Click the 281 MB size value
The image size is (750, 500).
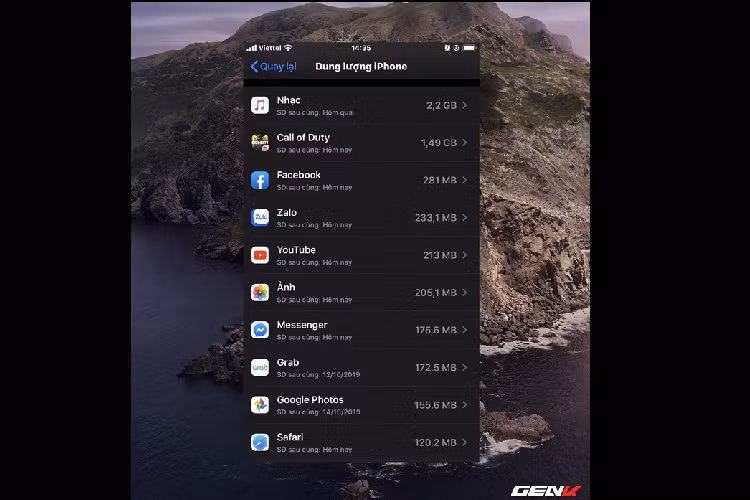pos(440,180)
